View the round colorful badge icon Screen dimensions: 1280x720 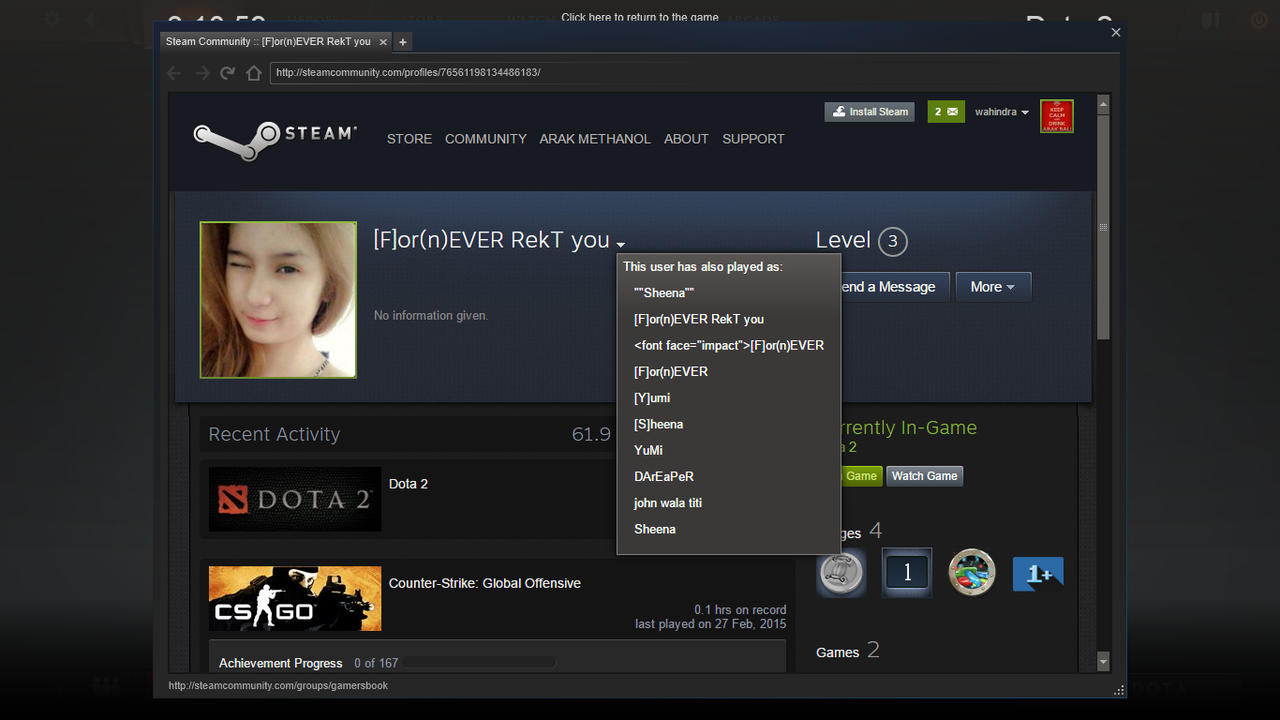(972, 573)
